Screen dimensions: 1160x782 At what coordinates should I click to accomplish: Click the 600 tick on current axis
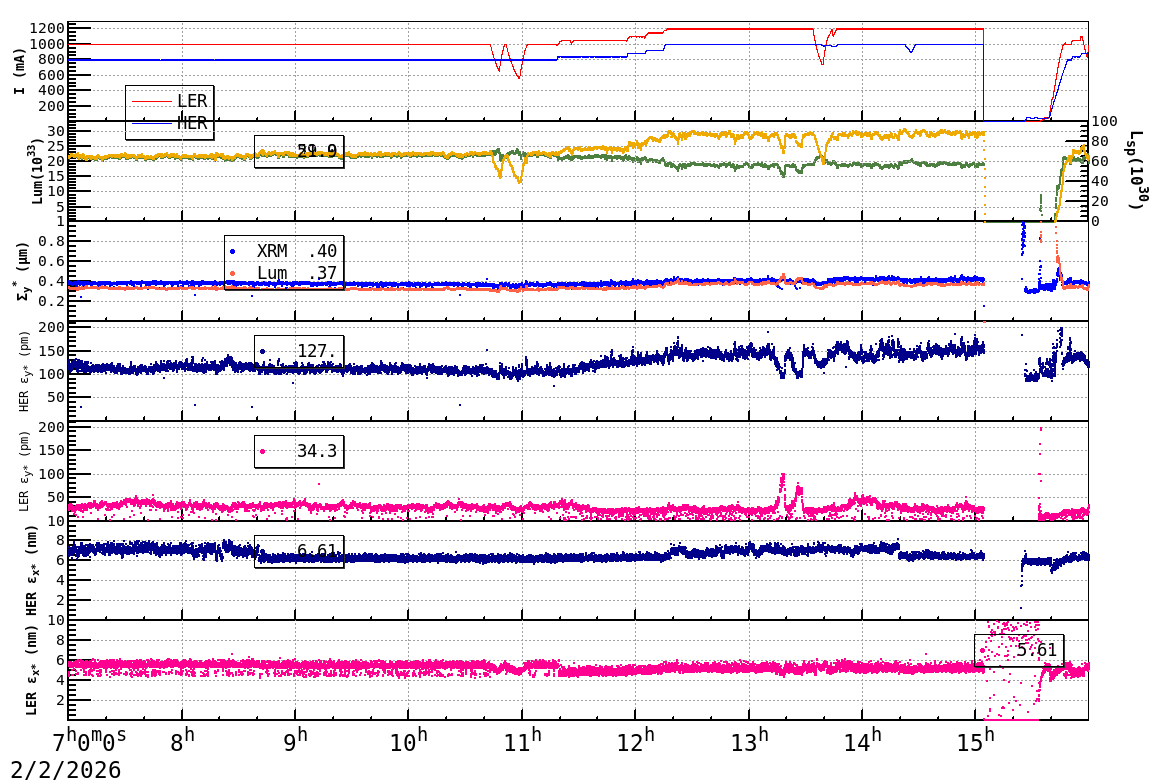pyautogui.click(x=53, y=75)
